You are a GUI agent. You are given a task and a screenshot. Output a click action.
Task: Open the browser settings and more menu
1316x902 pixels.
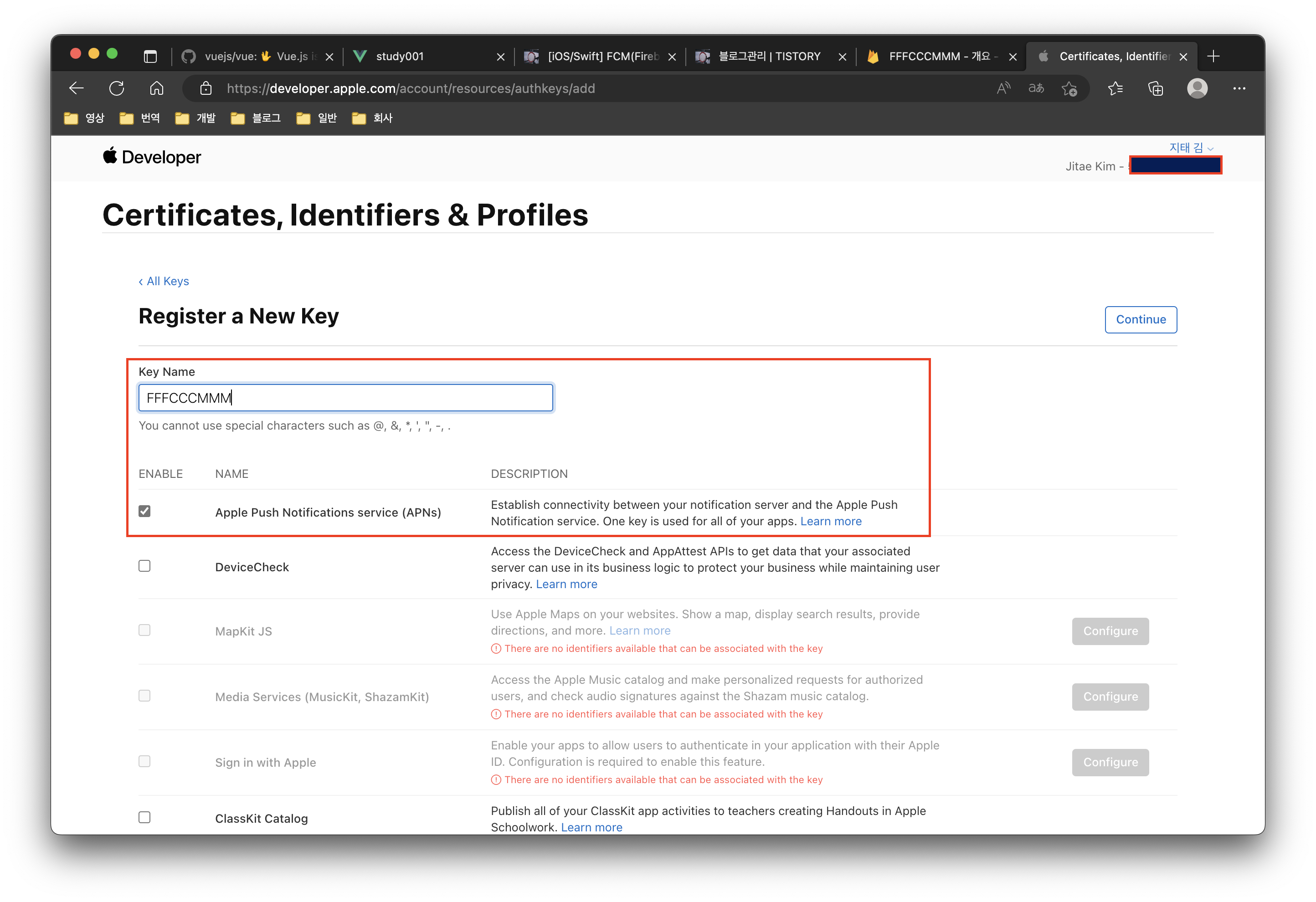click(x=1239, y=88)
